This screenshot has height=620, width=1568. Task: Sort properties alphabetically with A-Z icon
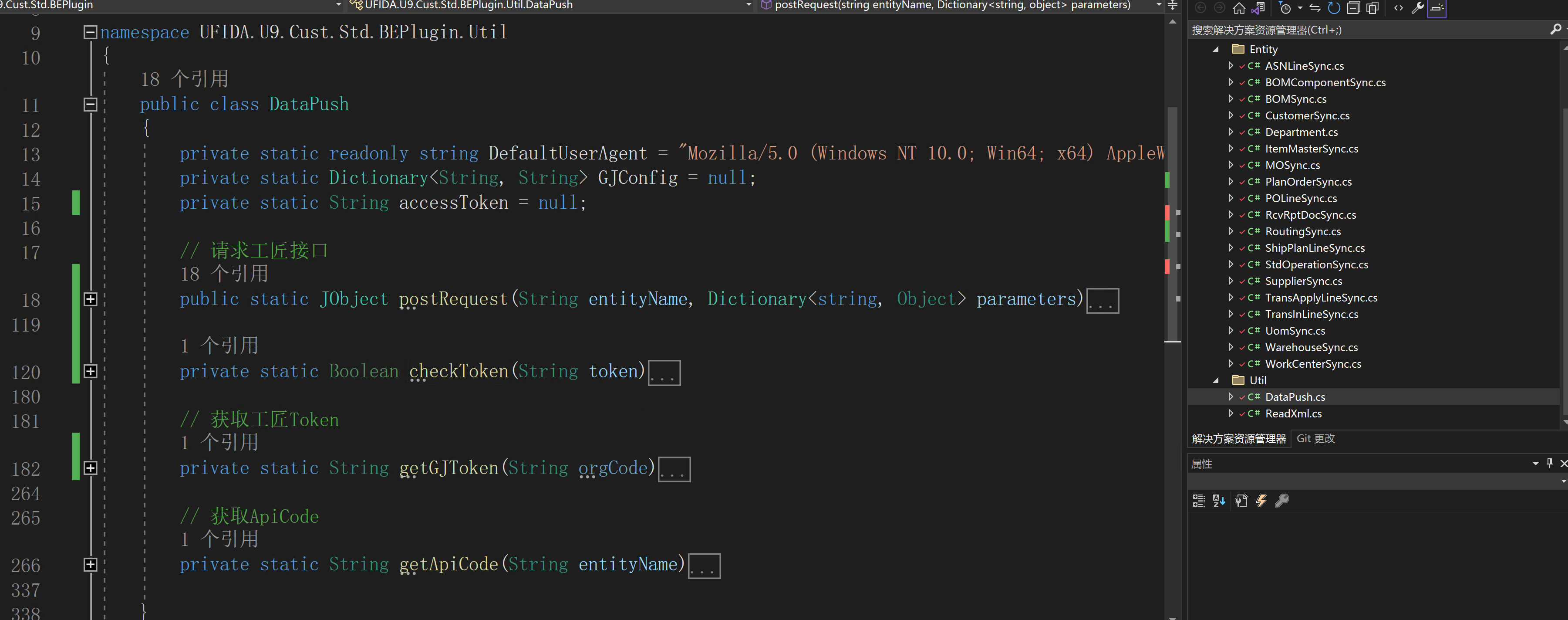1219,501
